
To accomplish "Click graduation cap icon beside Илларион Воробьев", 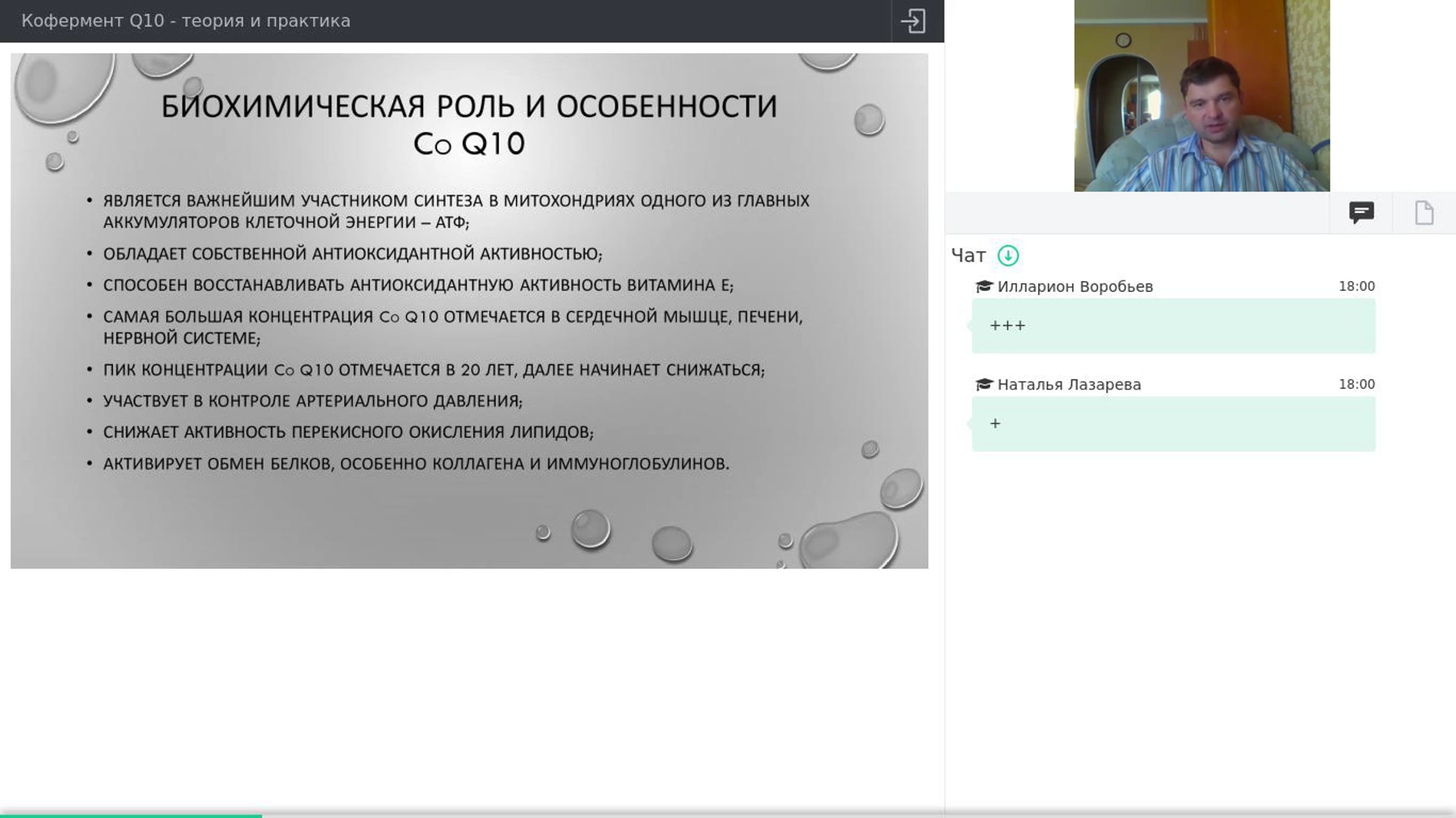I will 983,286.
